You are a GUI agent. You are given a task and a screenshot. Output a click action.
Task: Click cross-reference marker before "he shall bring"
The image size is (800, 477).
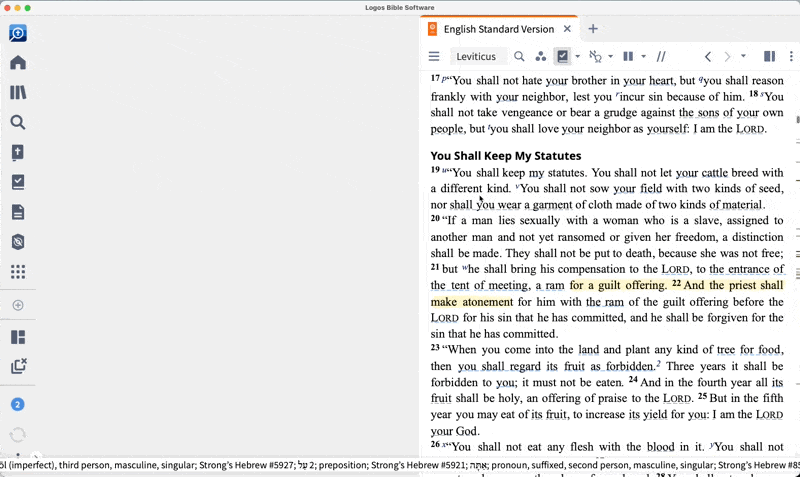coord(465,267)
